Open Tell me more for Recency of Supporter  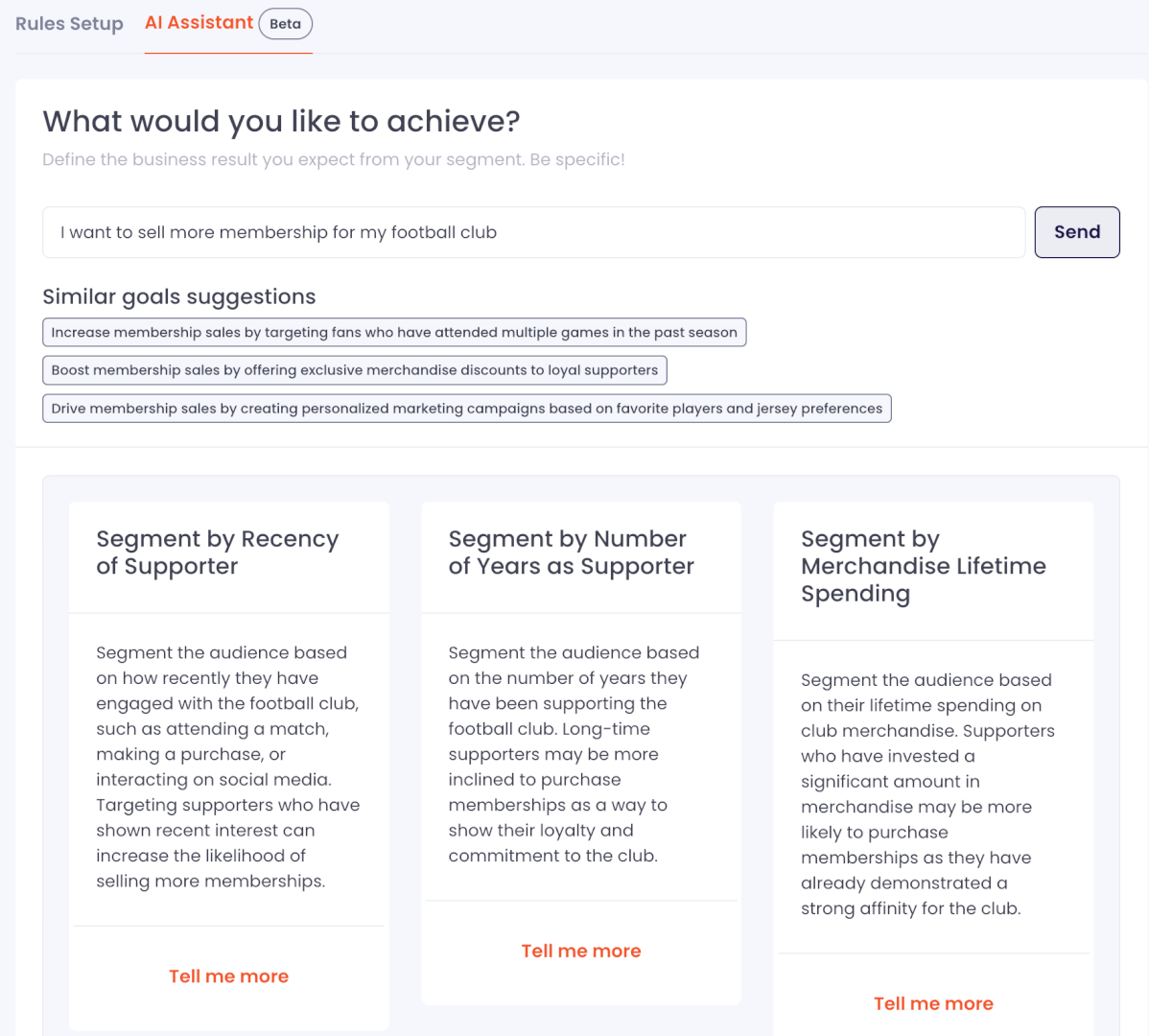click(228, 976)
